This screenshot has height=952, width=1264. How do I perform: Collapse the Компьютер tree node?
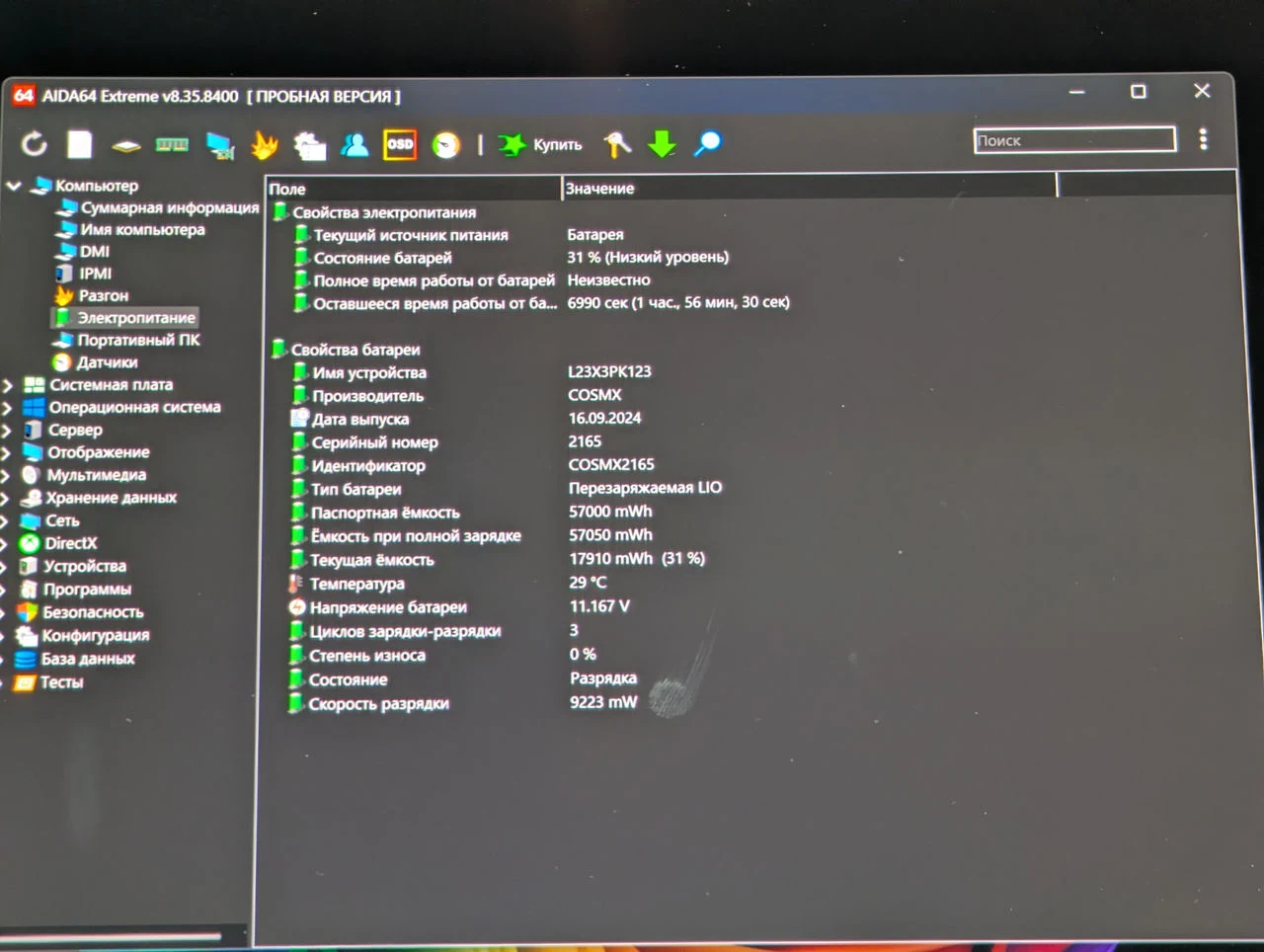[x=14, y=185]
